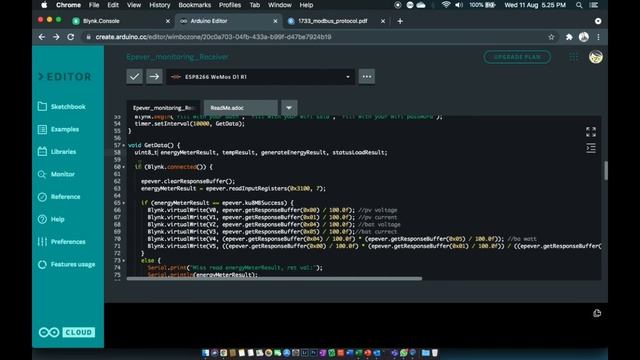
Task: Open the Chrome extensions puzzle icon
Action: [x=569, y=37]
